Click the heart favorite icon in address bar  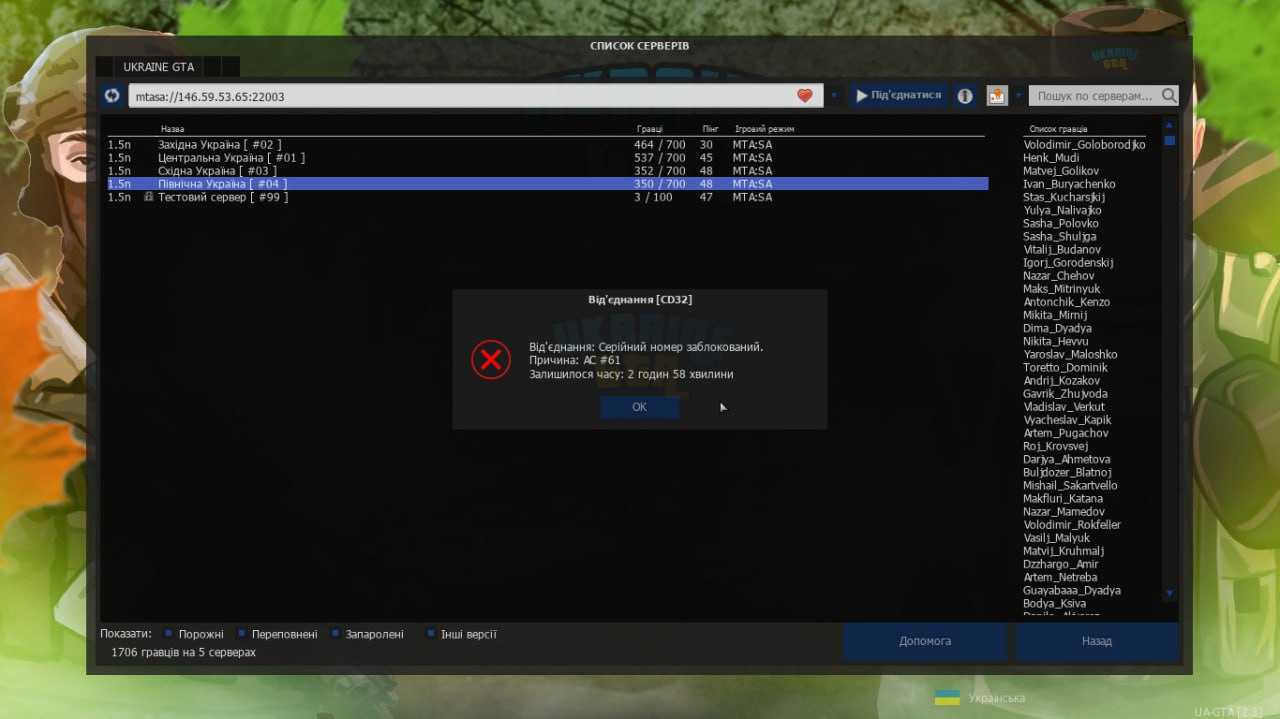click(805, 96)
